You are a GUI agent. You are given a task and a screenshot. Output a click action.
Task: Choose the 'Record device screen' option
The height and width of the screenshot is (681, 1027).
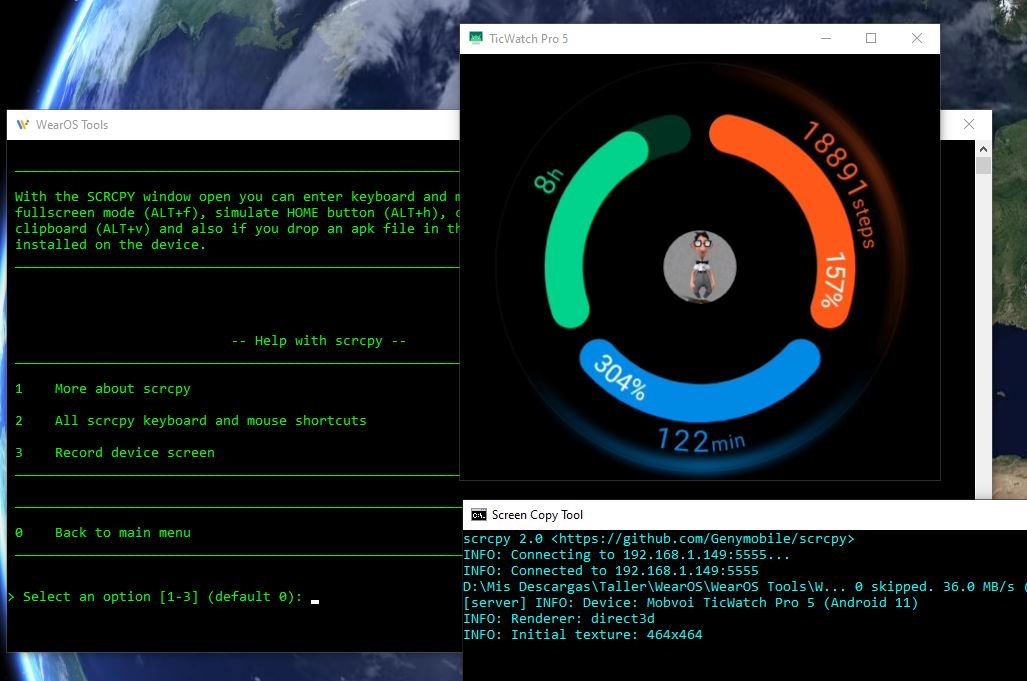[x=134, y=453]
